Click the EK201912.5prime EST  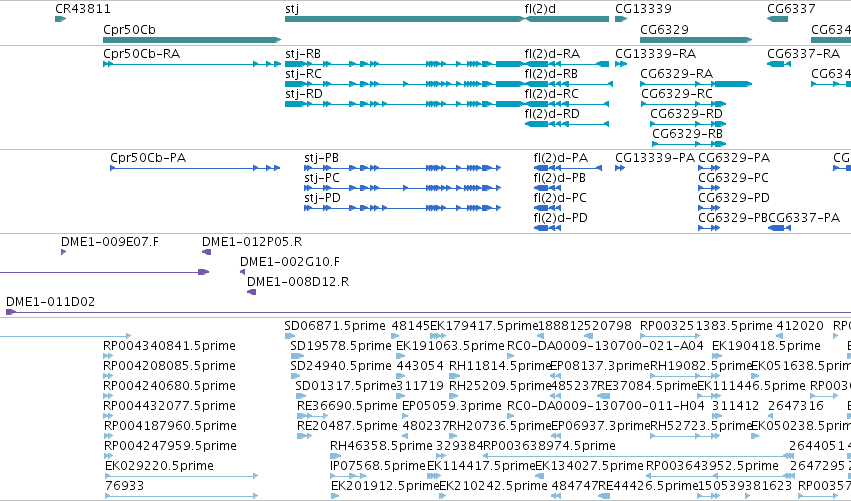(336, 496)
